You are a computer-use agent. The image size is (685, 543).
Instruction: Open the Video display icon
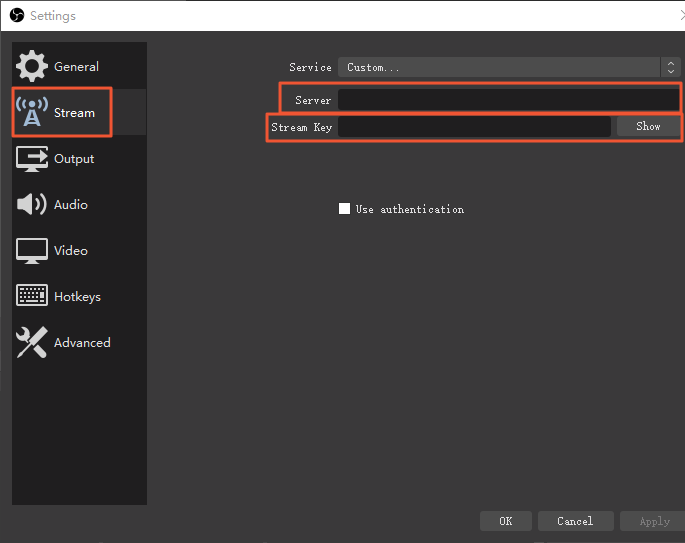[32, 251]
